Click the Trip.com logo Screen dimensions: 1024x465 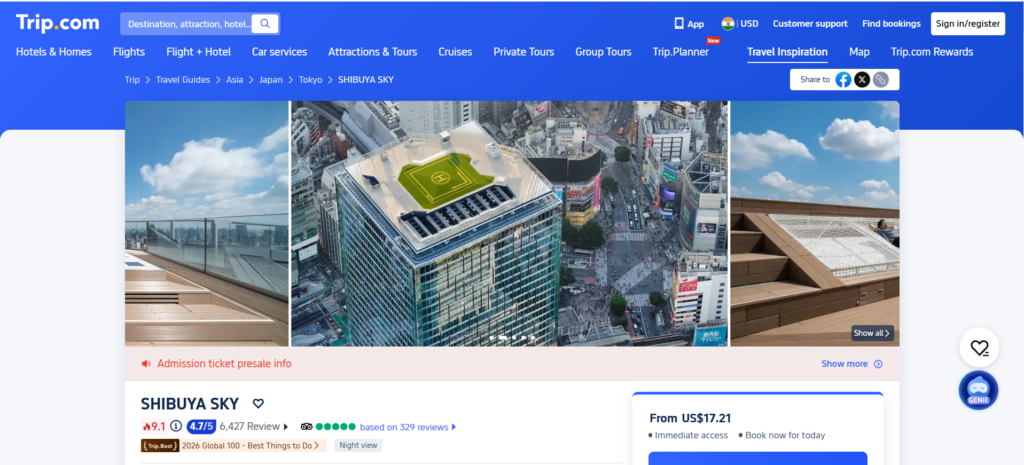pyautogui.click(x=57, y=23)
